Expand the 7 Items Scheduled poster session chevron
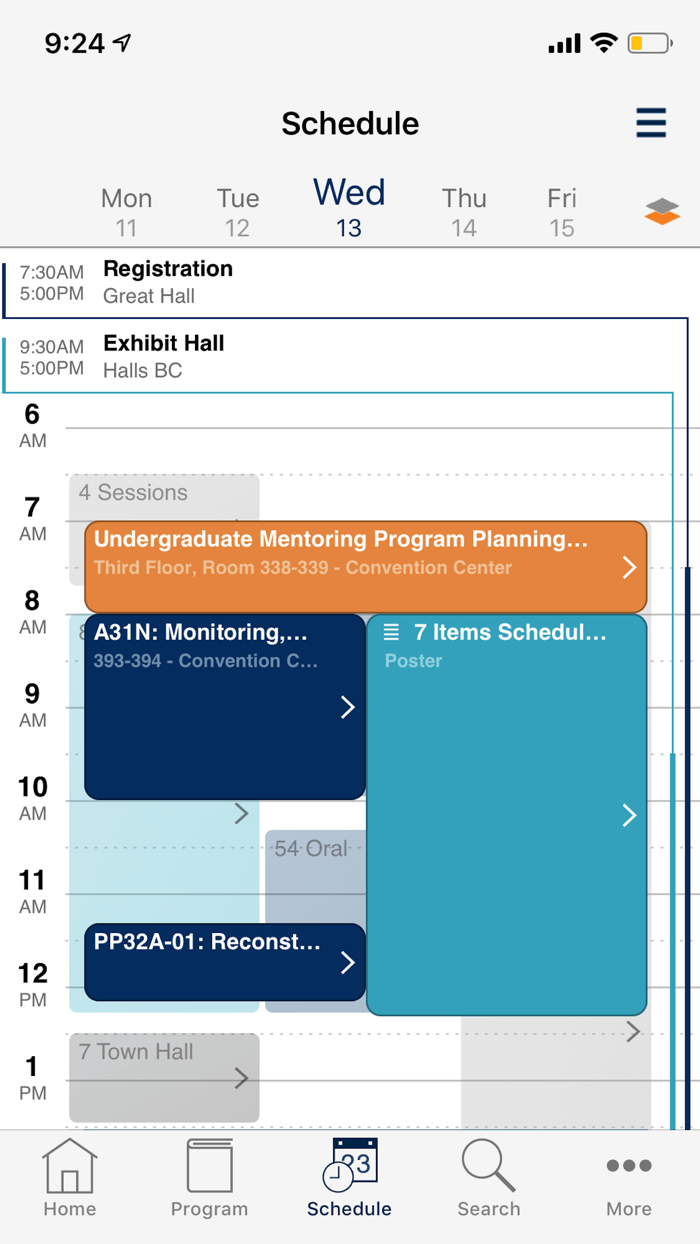The height and width of the screenshot is (1244, 700). click(629, 814)
